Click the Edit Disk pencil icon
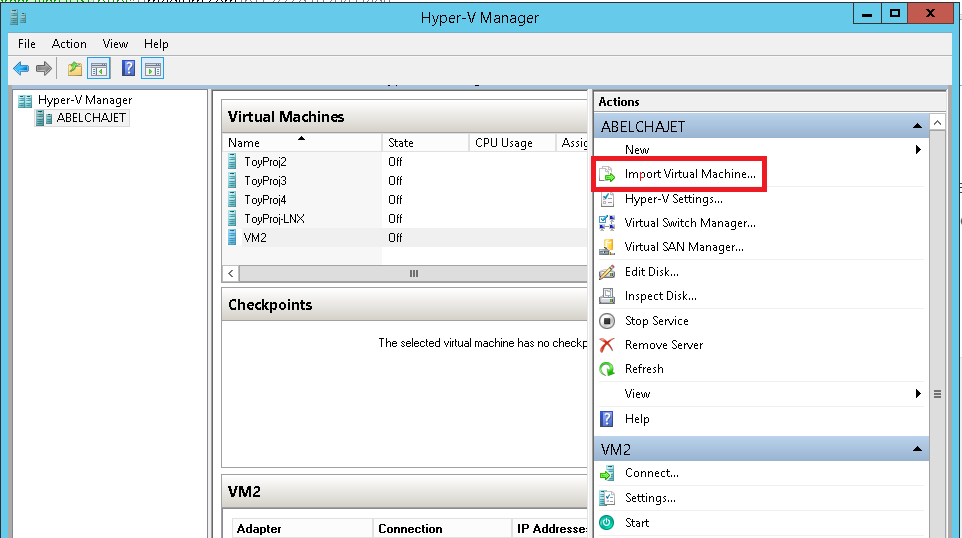The width and height of the screenshot is (962, 538). [607, 272]
